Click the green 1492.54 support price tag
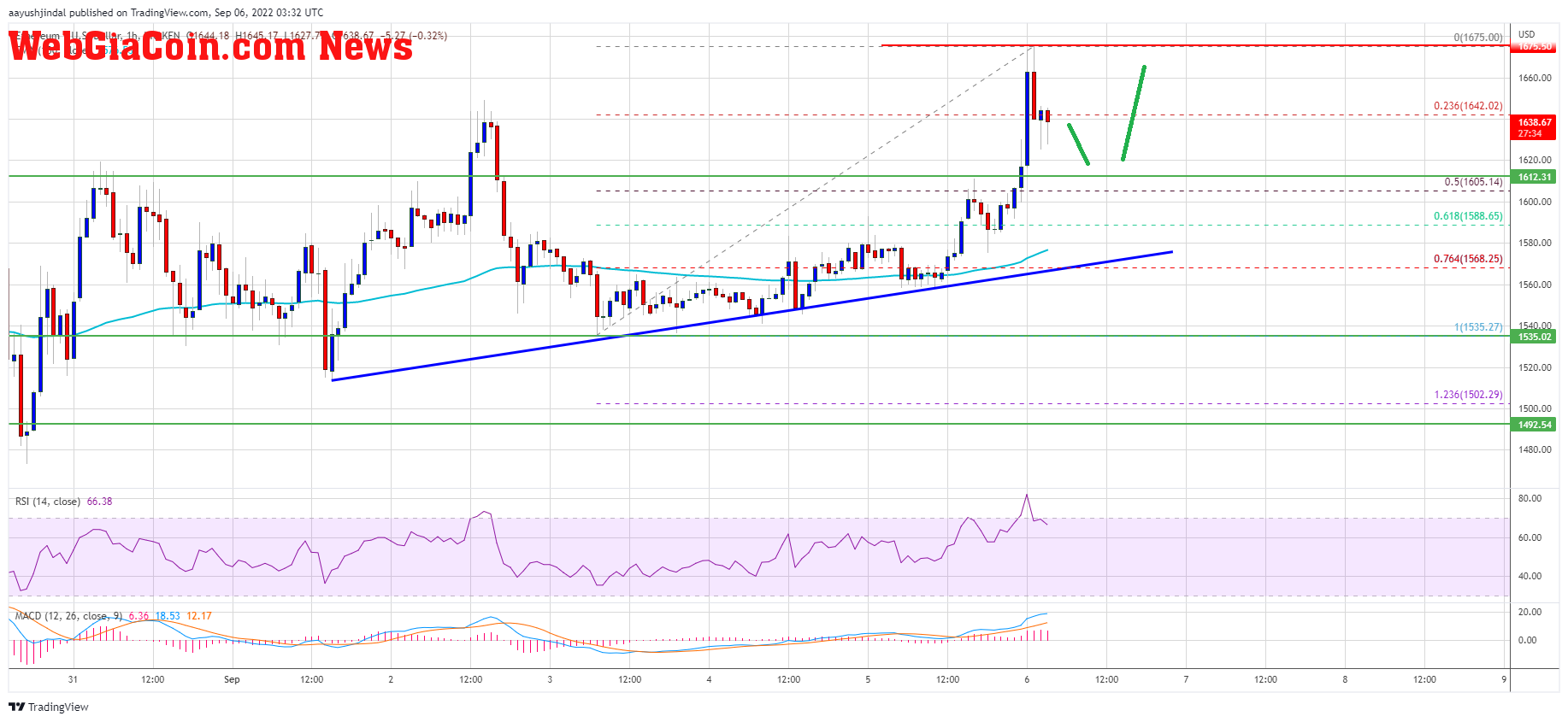 click(x=1535, y=425)
